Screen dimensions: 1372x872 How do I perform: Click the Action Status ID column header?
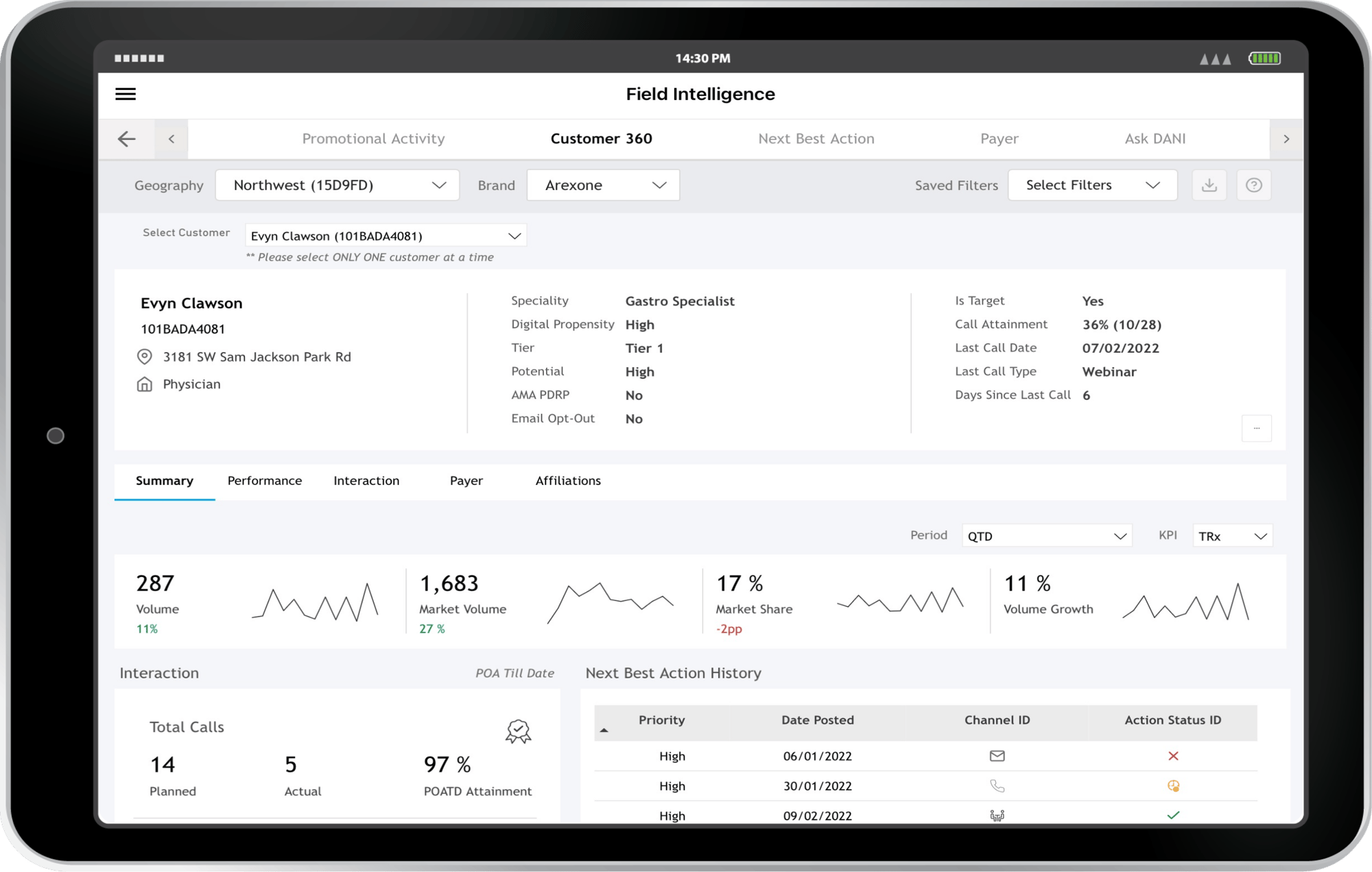click(1173, 720)
